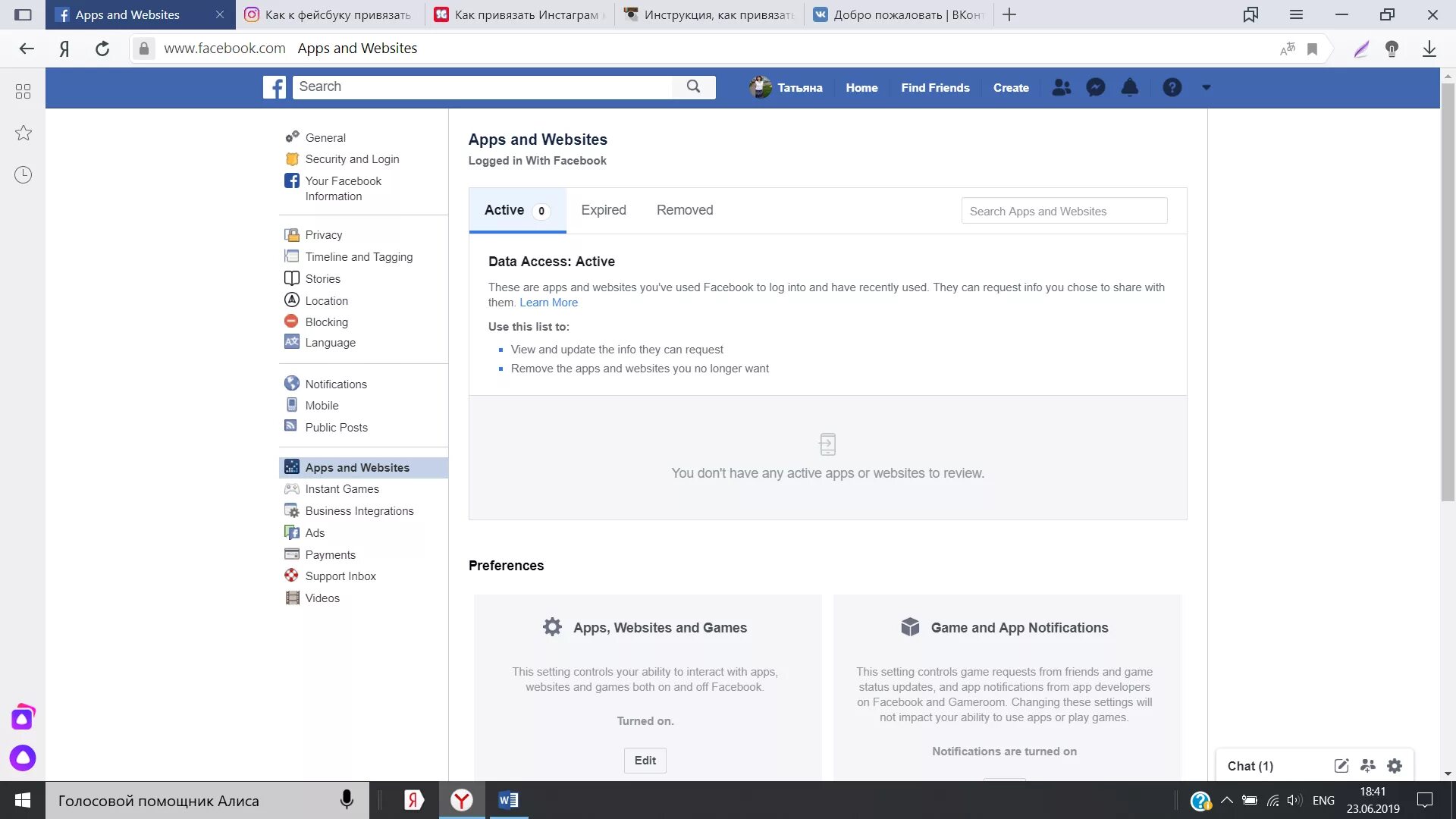1456x819 pixels.
Task: Open Payments settings
Action: (331, 555)
